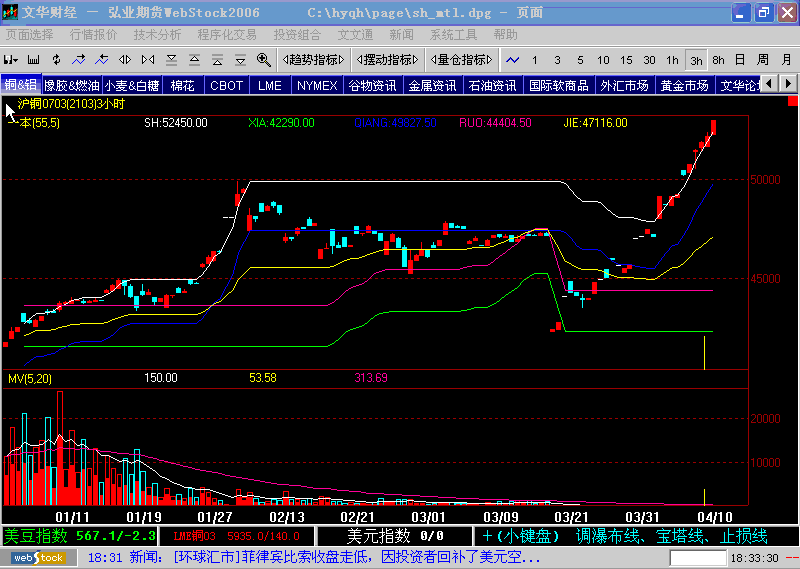Open the 行情报价 menu
Viewport: 800px width, 569px height.
pyautogui.click(x=93, y=35)
